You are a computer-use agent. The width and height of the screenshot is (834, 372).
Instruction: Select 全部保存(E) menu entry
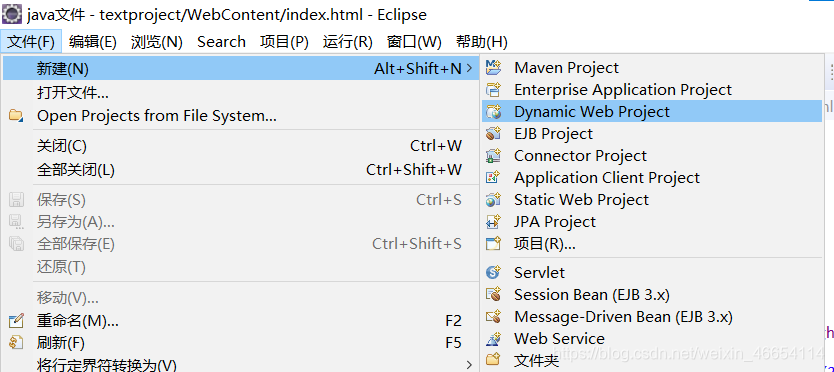coord(240,244)
